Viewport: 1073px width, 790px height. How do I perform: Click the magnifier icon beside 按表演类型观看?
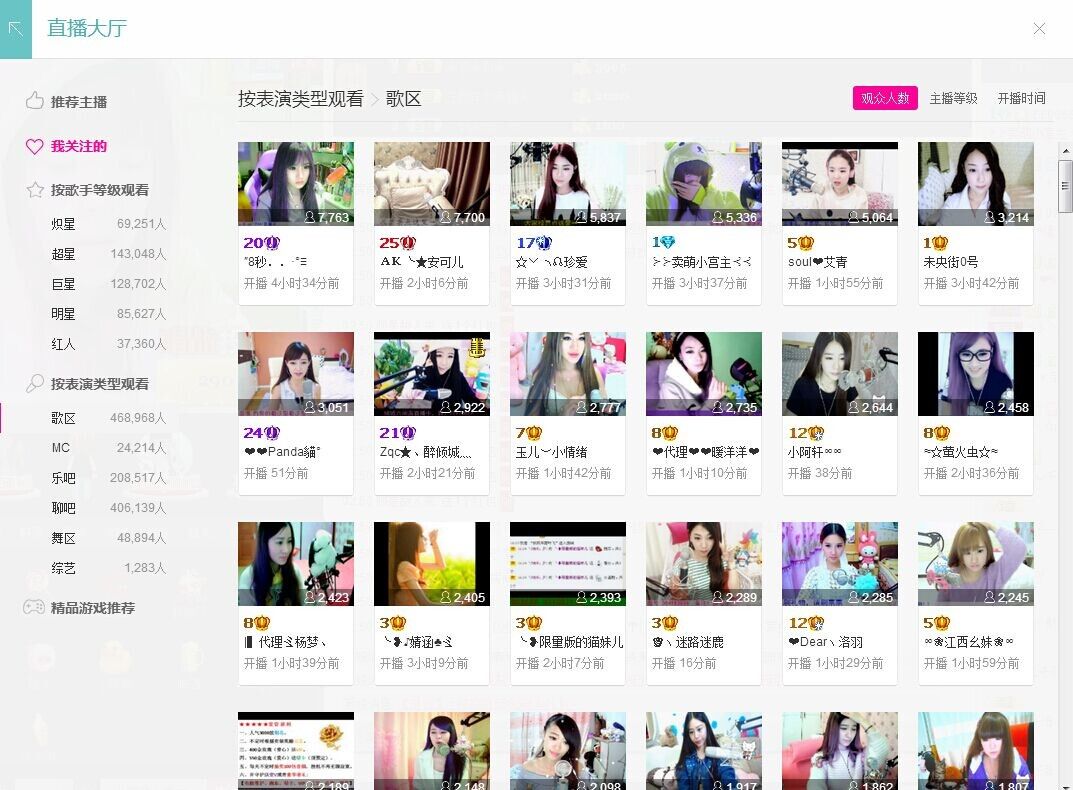pyautogui.click(x=34, y=383)
